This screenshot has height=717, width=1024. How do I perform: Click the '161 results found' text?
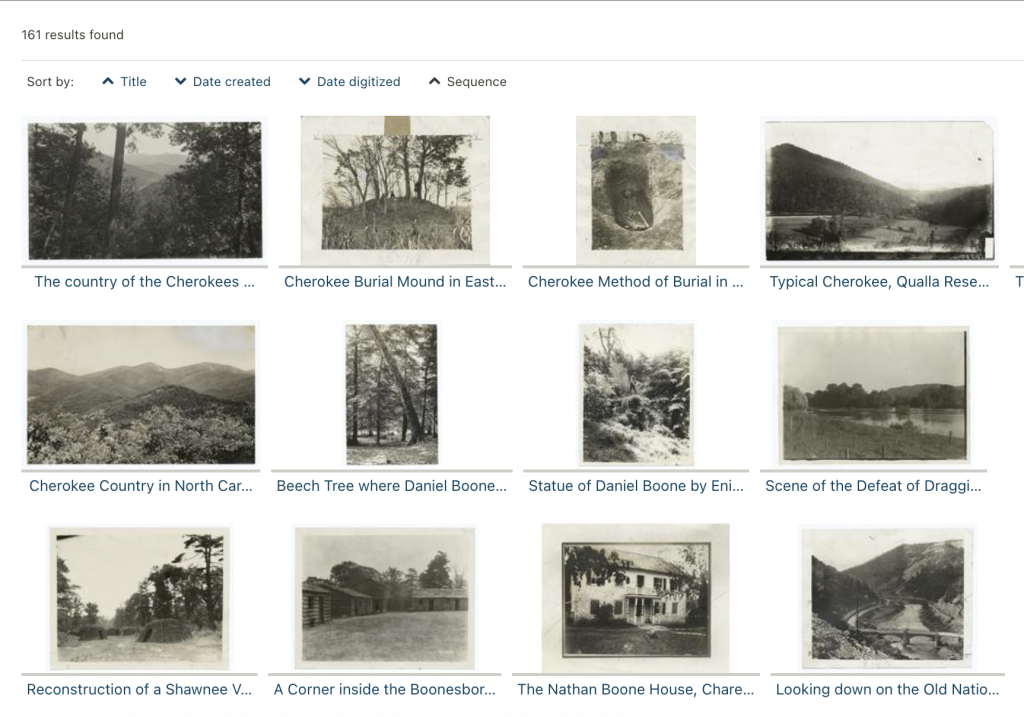coord(72,35)
